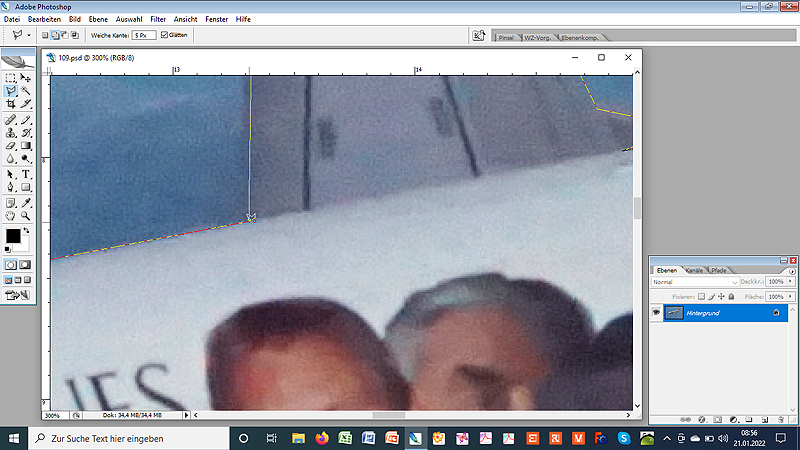Viewport: 800px width, 450px height.
Task: Open the Ebene menu
Action: (x=98, y=19)
